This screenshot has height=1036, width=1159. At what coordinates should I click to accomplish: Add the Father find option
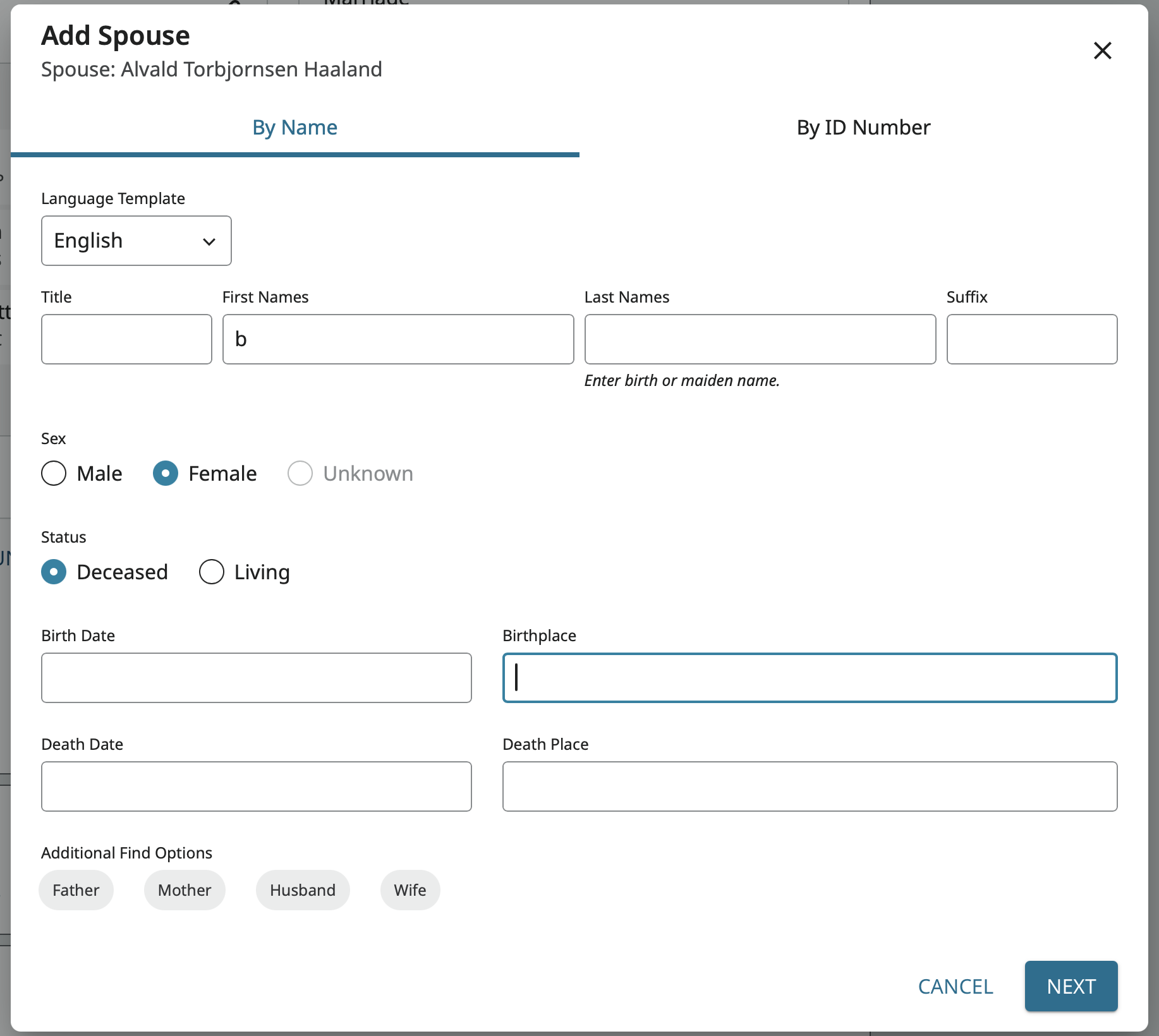(76, 890)
